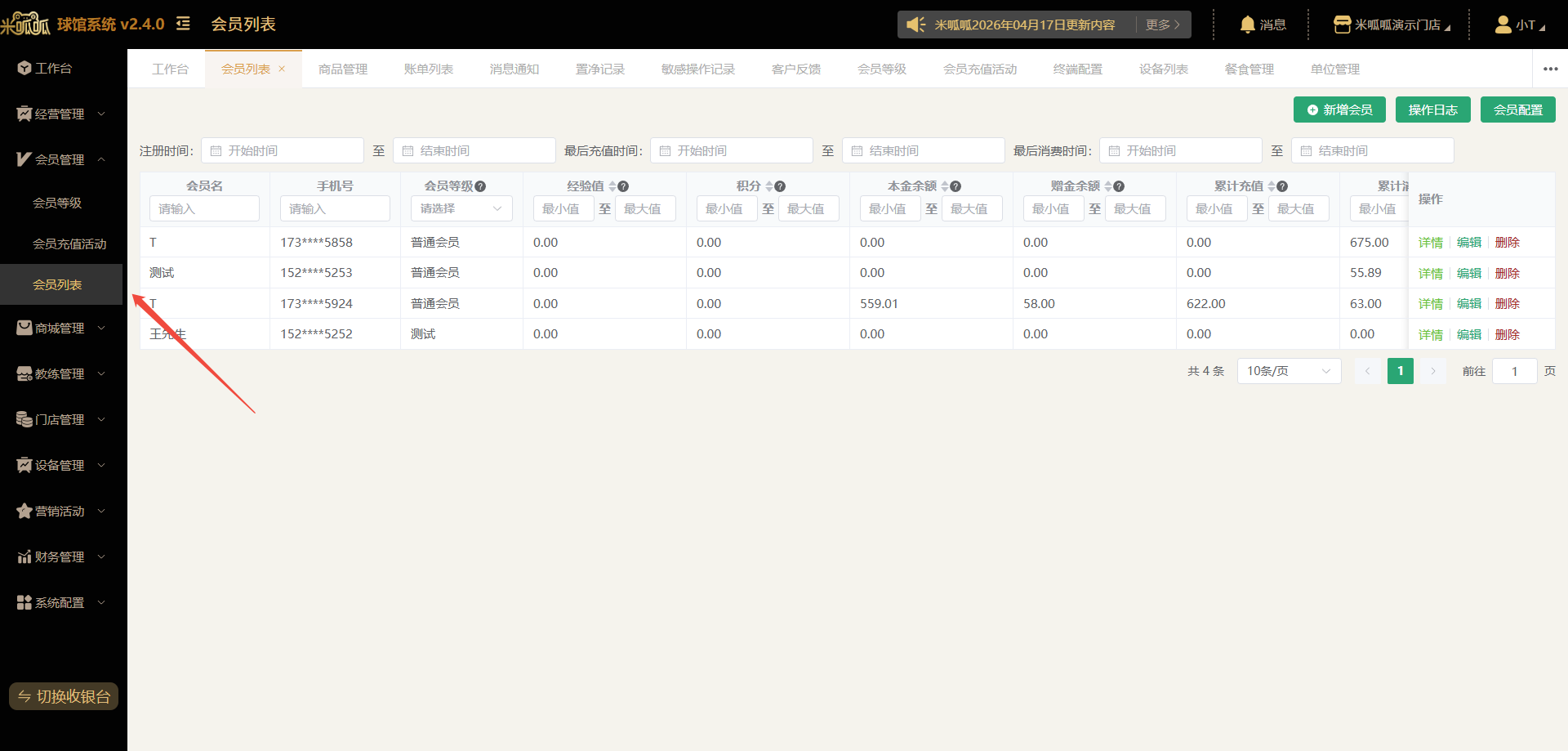1568x751 pixels.
Task: Click 编辑 for member 152****5253
Action: pos(1469,273)
